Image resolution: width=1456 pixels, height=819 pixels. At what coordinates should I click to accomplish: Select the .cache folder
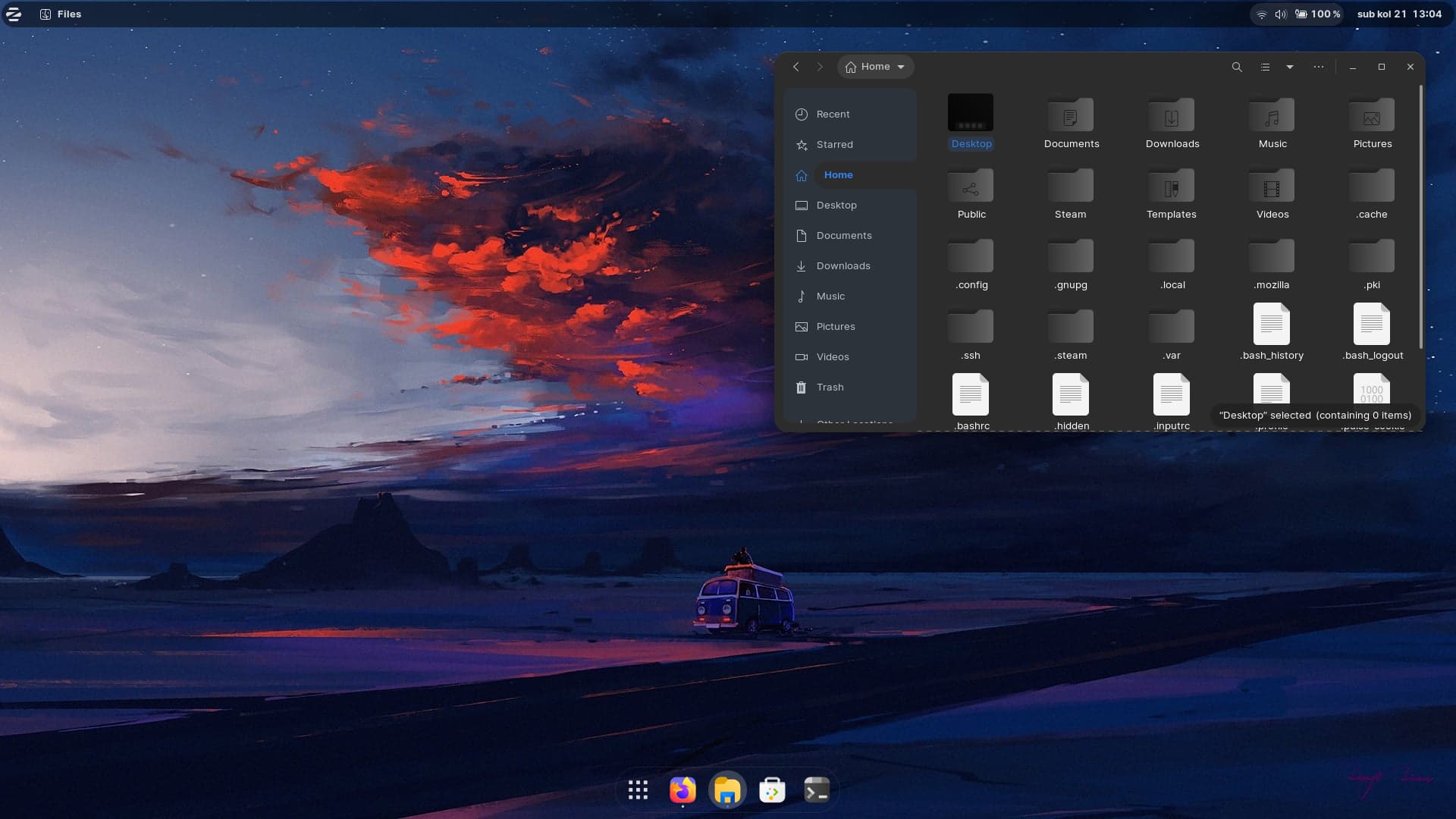[1372, 186]
